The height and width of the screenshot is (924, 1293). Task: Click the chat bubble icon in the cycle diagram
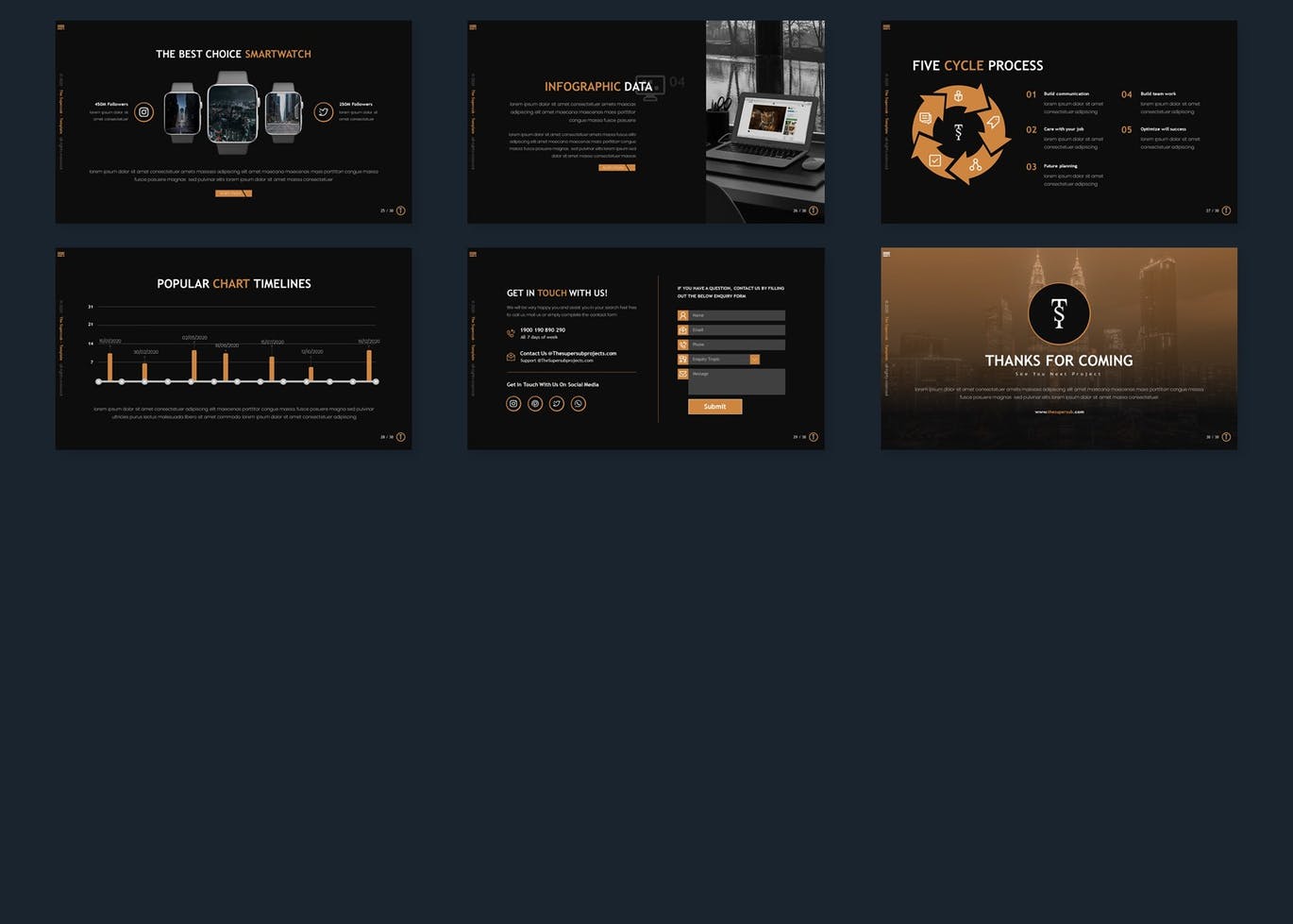point(925,118)
